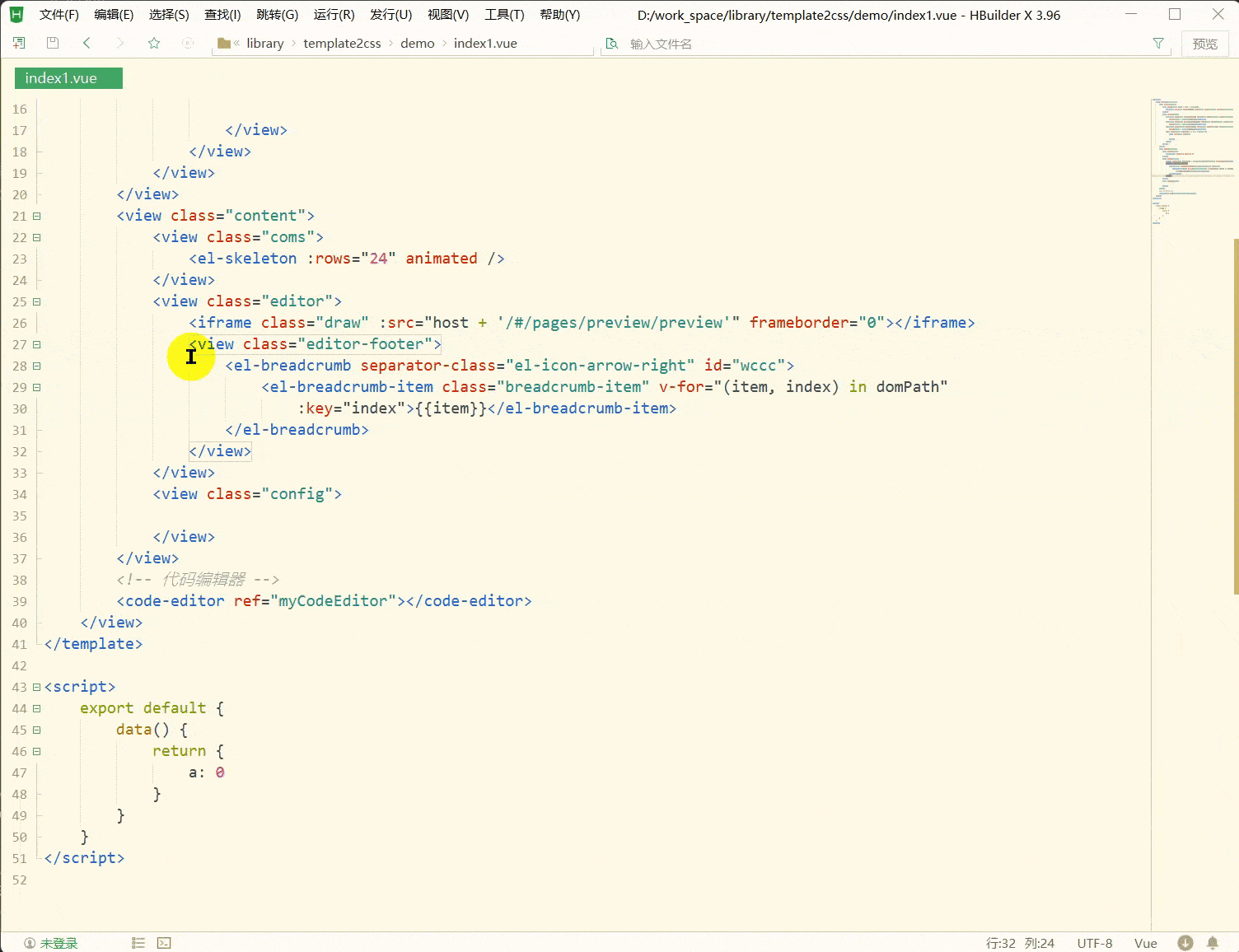The height and width of the screenshot is (952, 1239).
Task: Open the terminal icon in status bar
Action: [164, 943]
